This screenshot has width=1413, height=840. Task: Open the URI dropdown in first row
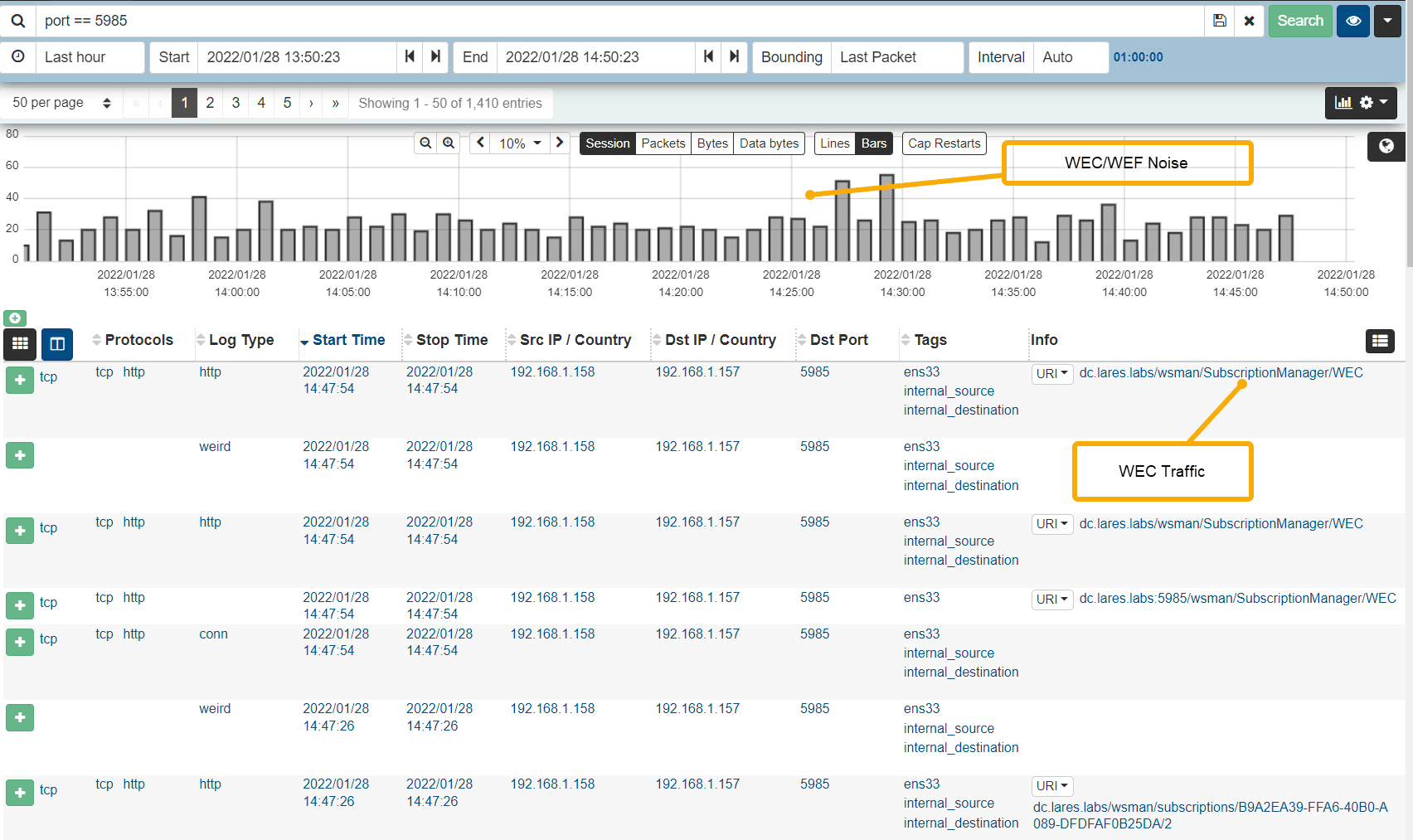click(1051, 373)
